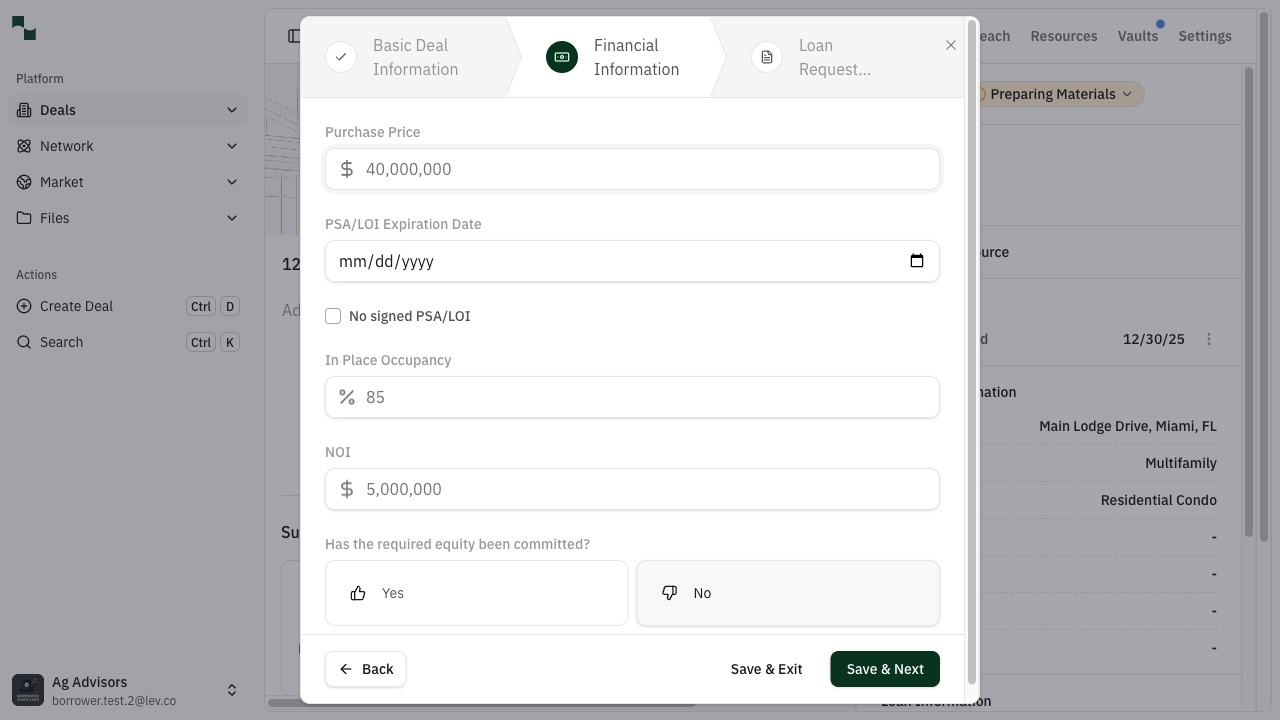Screen dimensions: 1280x720
Task: Click the Create Deal plus icon
Action: pos(24,306)
